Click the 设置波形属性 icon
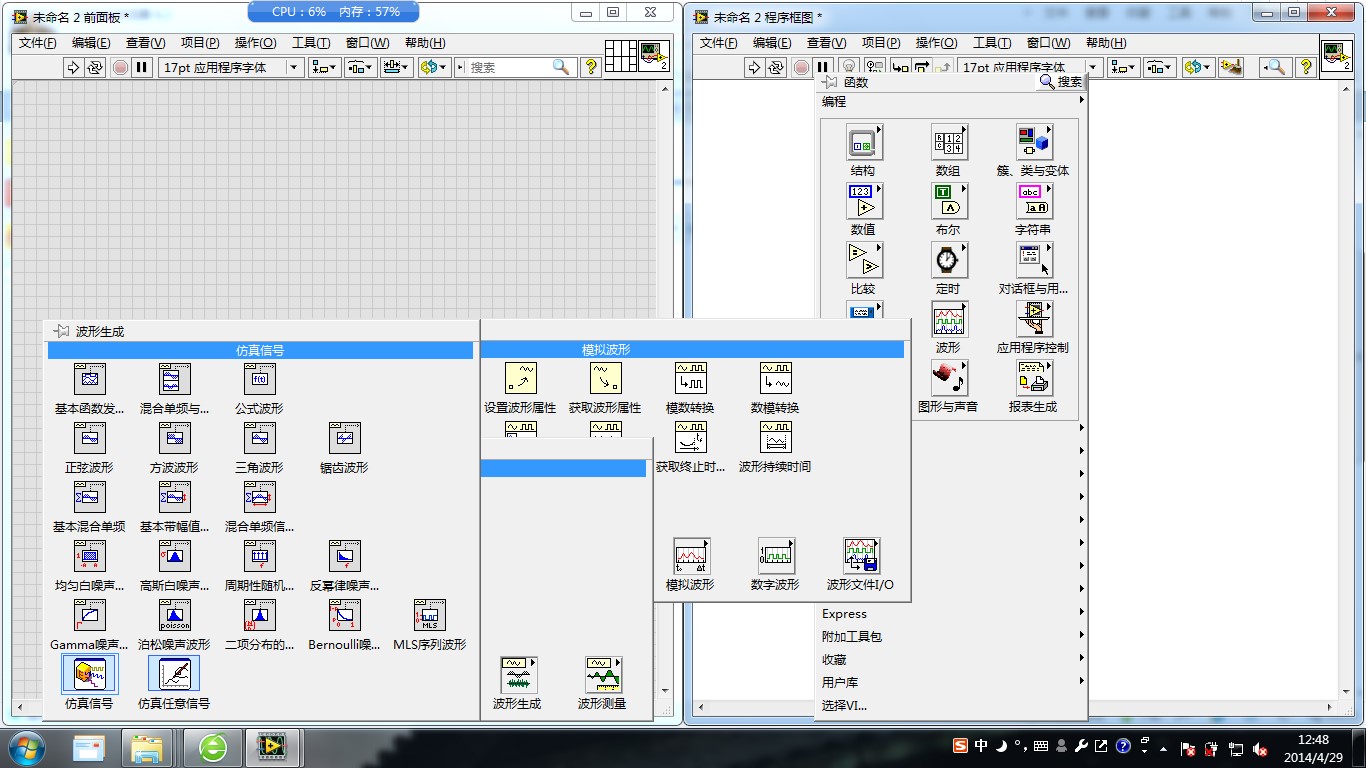The height and width of the screenshot is (768, 1366). (x=521, y=378)
